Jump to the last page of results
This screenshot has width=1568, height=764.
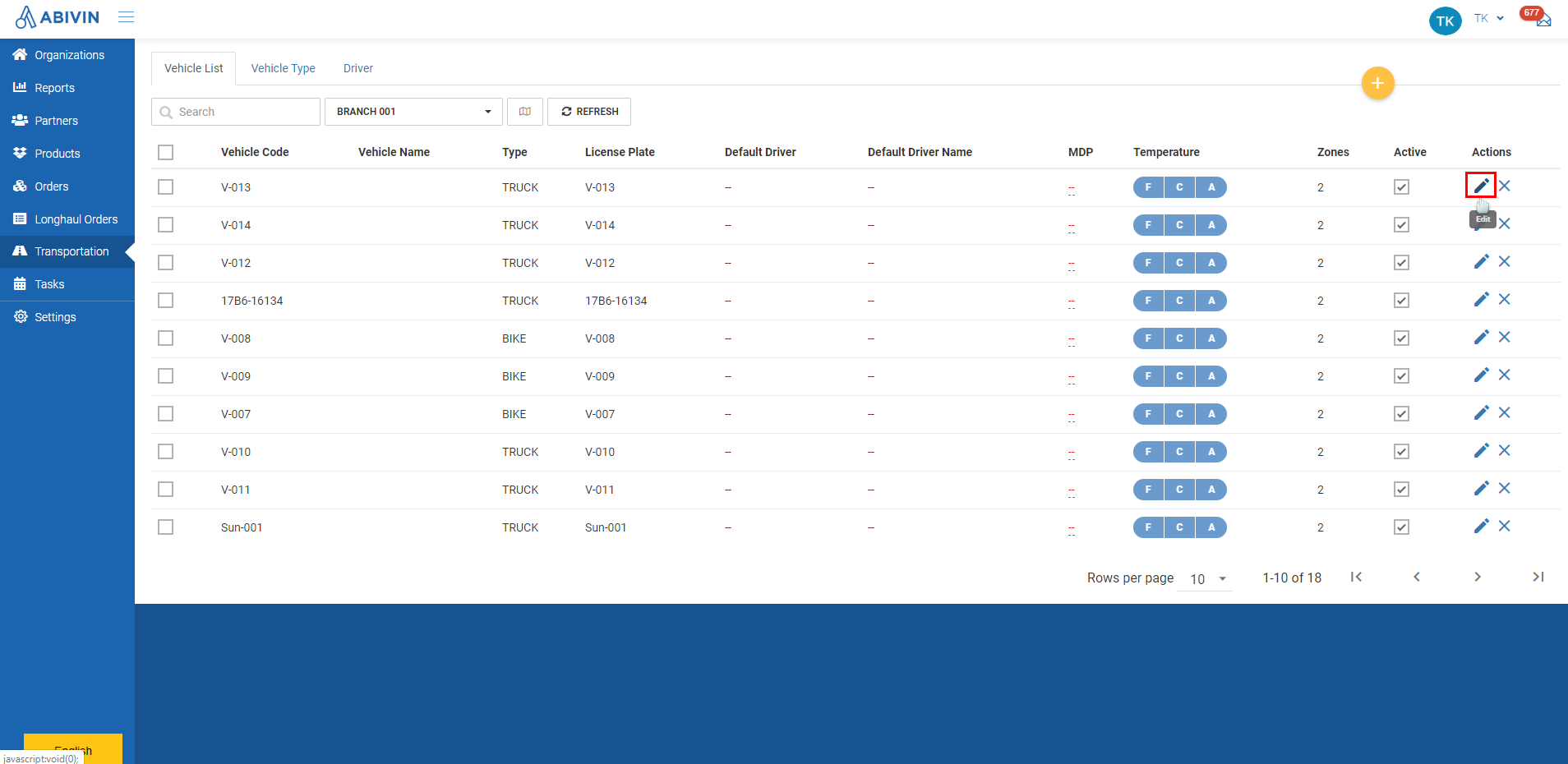coord(1538,577)
